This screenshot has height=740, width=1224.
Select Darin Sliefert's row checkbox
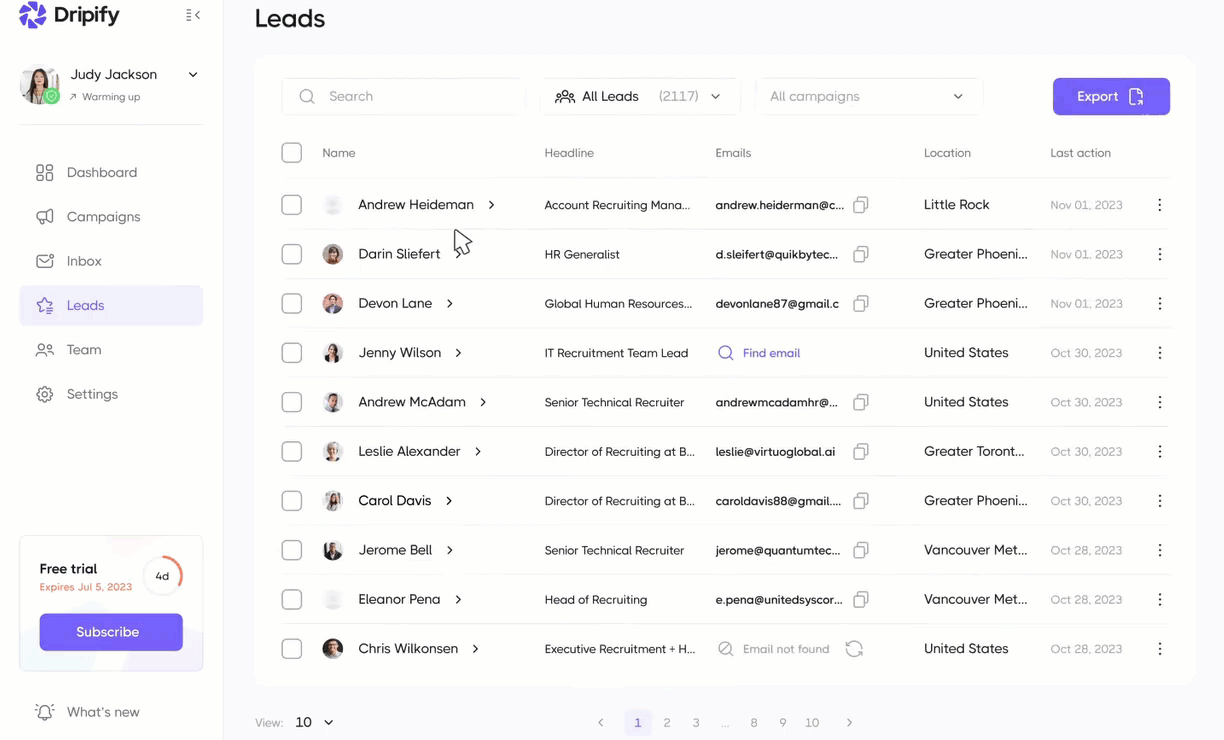[292, 254]
